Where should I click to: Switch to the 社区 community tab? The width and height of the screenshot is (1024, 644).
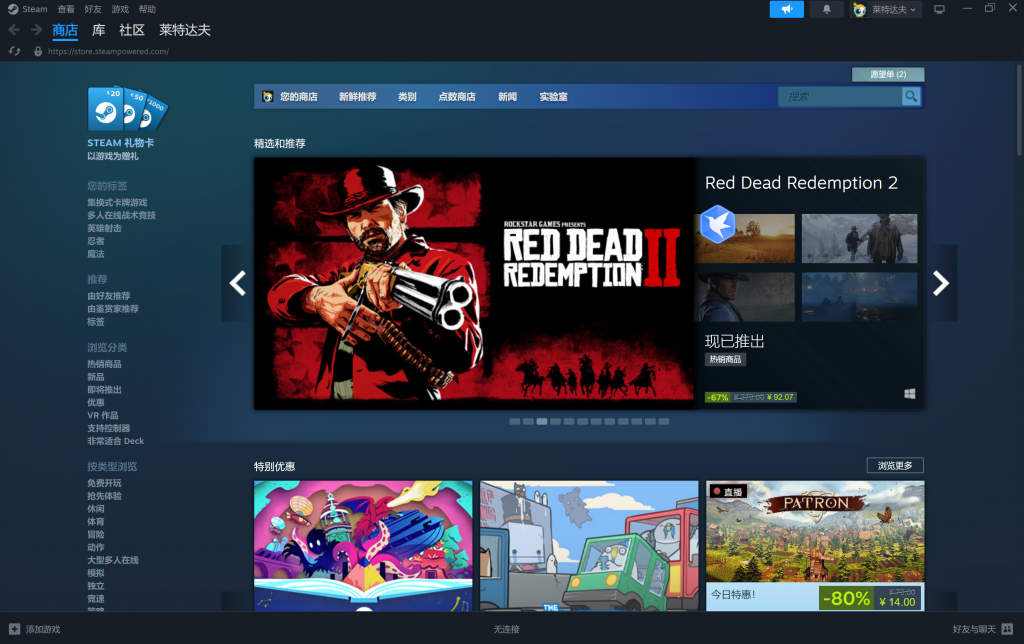tap(132, 30)
